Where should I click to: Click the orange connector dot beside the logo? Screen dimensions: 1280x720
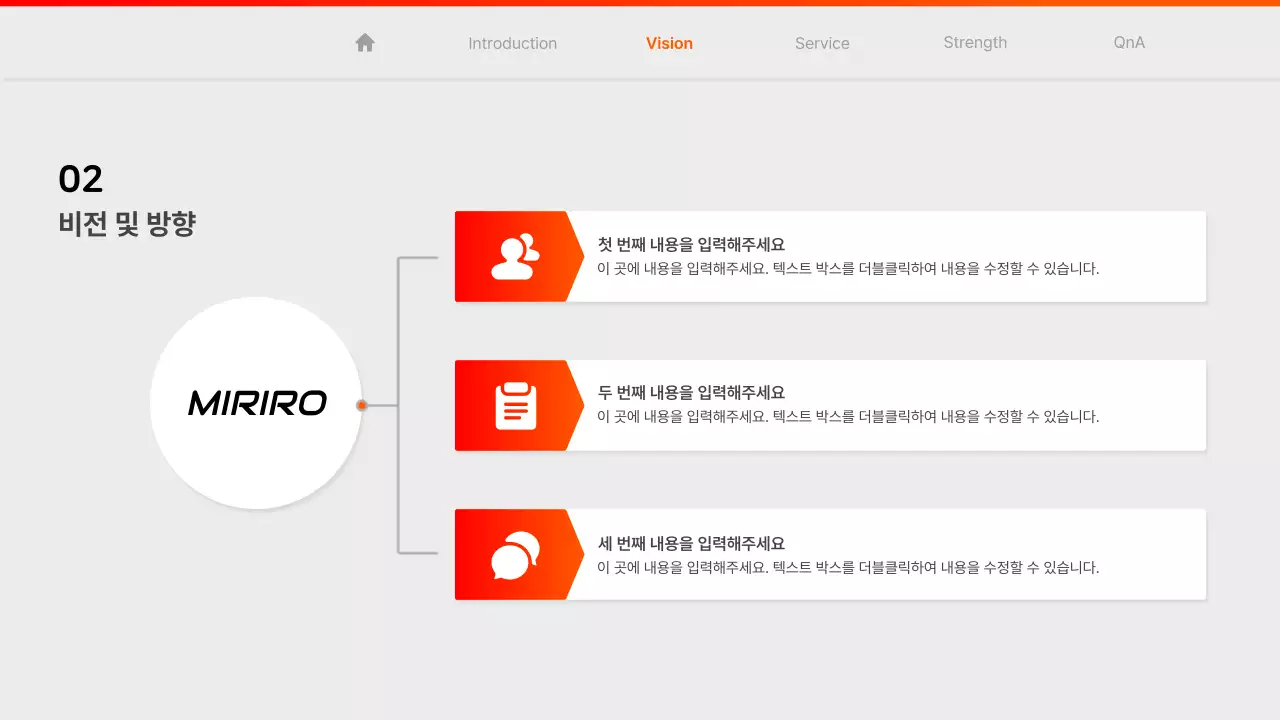pos(360,405)
